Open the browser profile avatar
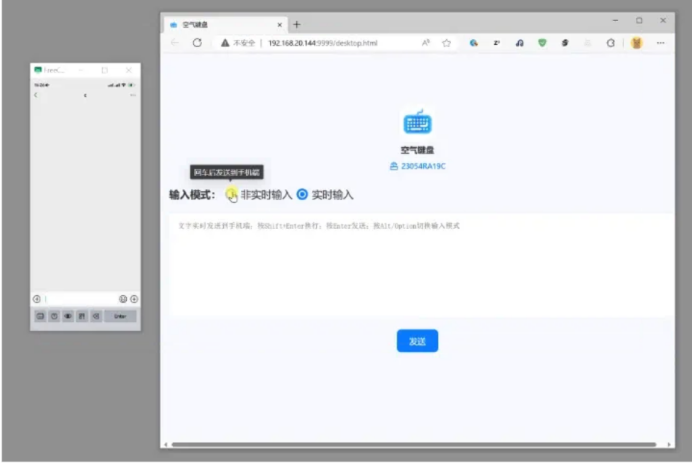Image resolution: width=692 pixels, height=463 pixels. coord(636,43)
